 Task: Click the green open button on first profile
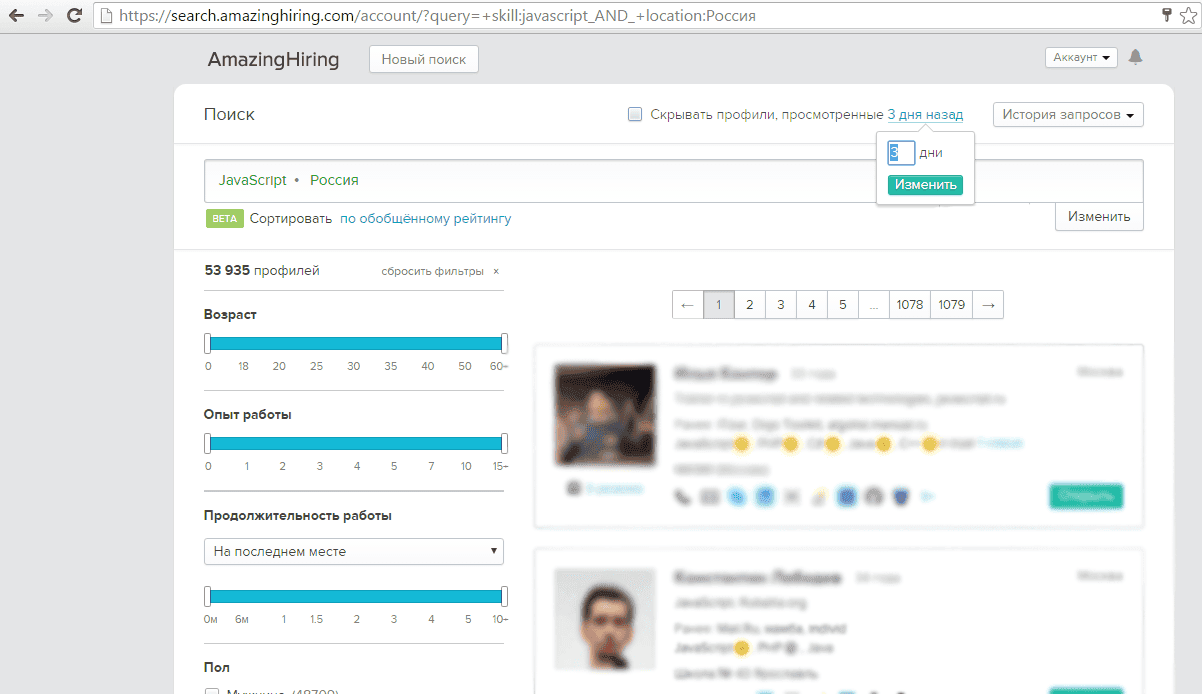point(1086,496)
